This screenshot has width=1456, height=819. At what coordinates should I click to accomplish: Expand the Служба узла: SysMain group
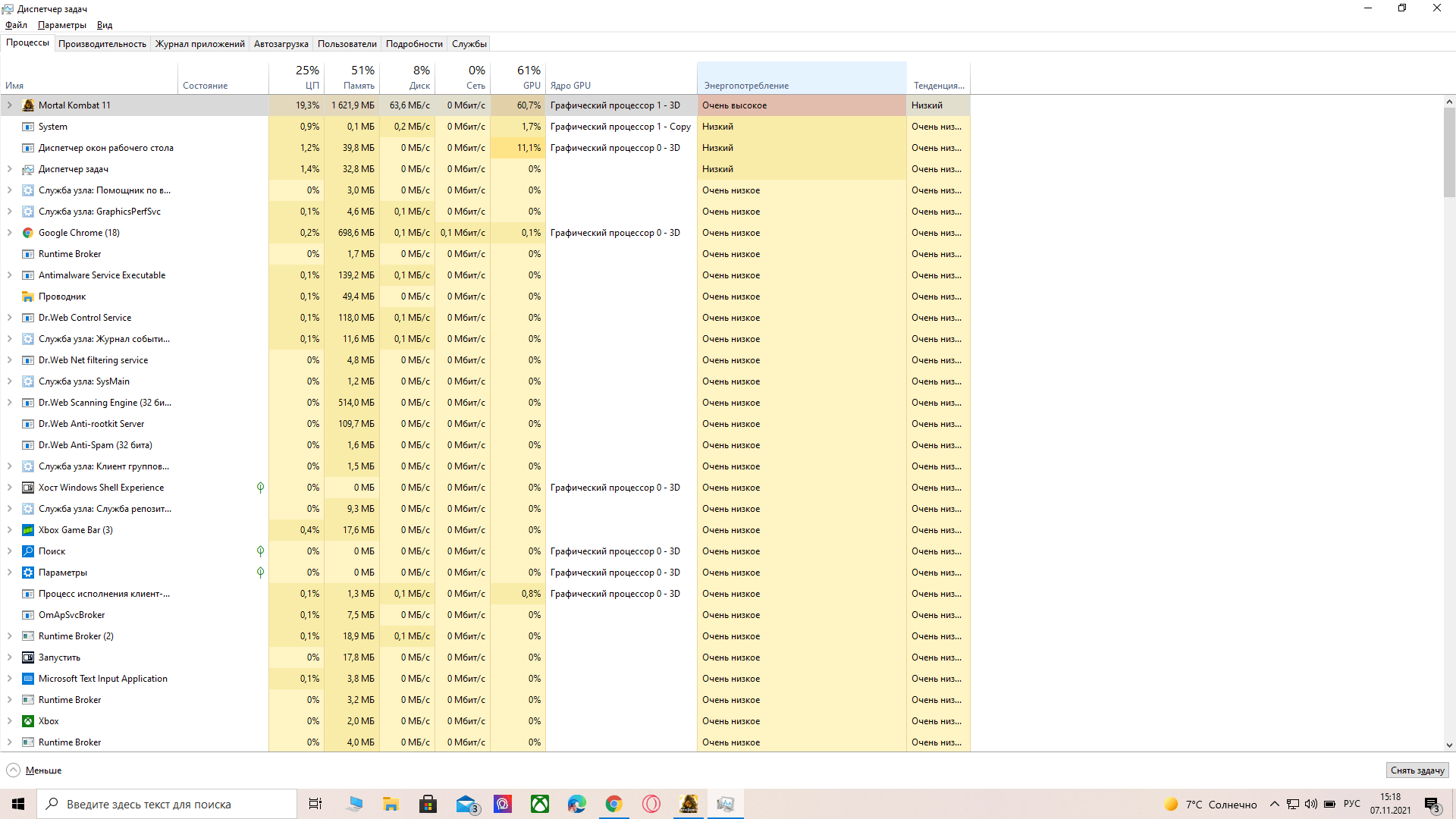pyautogui.click(x=10, y=381)
